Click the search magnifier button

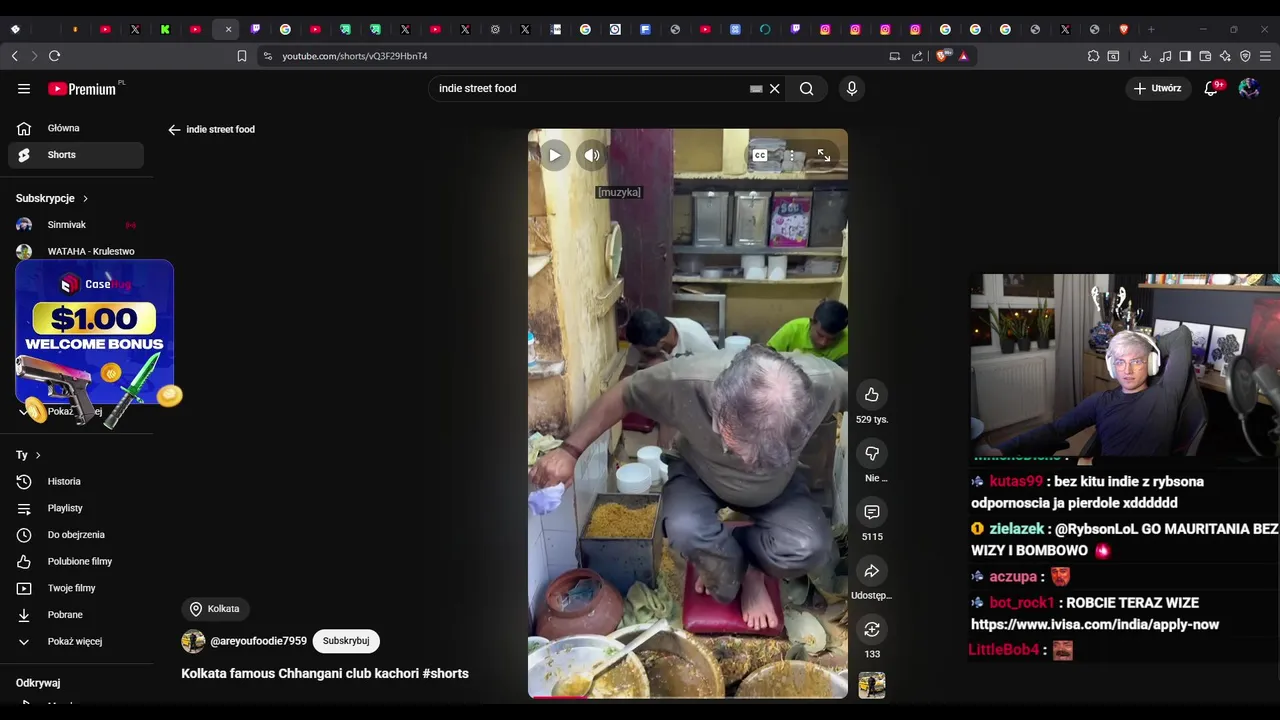coord(806,89)
